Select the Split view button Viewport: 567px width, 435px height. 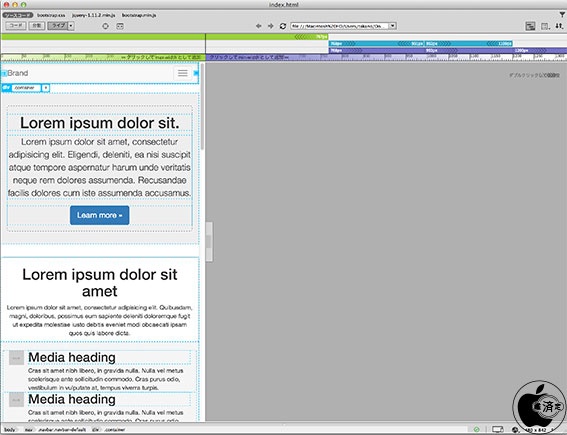[37, 26]
